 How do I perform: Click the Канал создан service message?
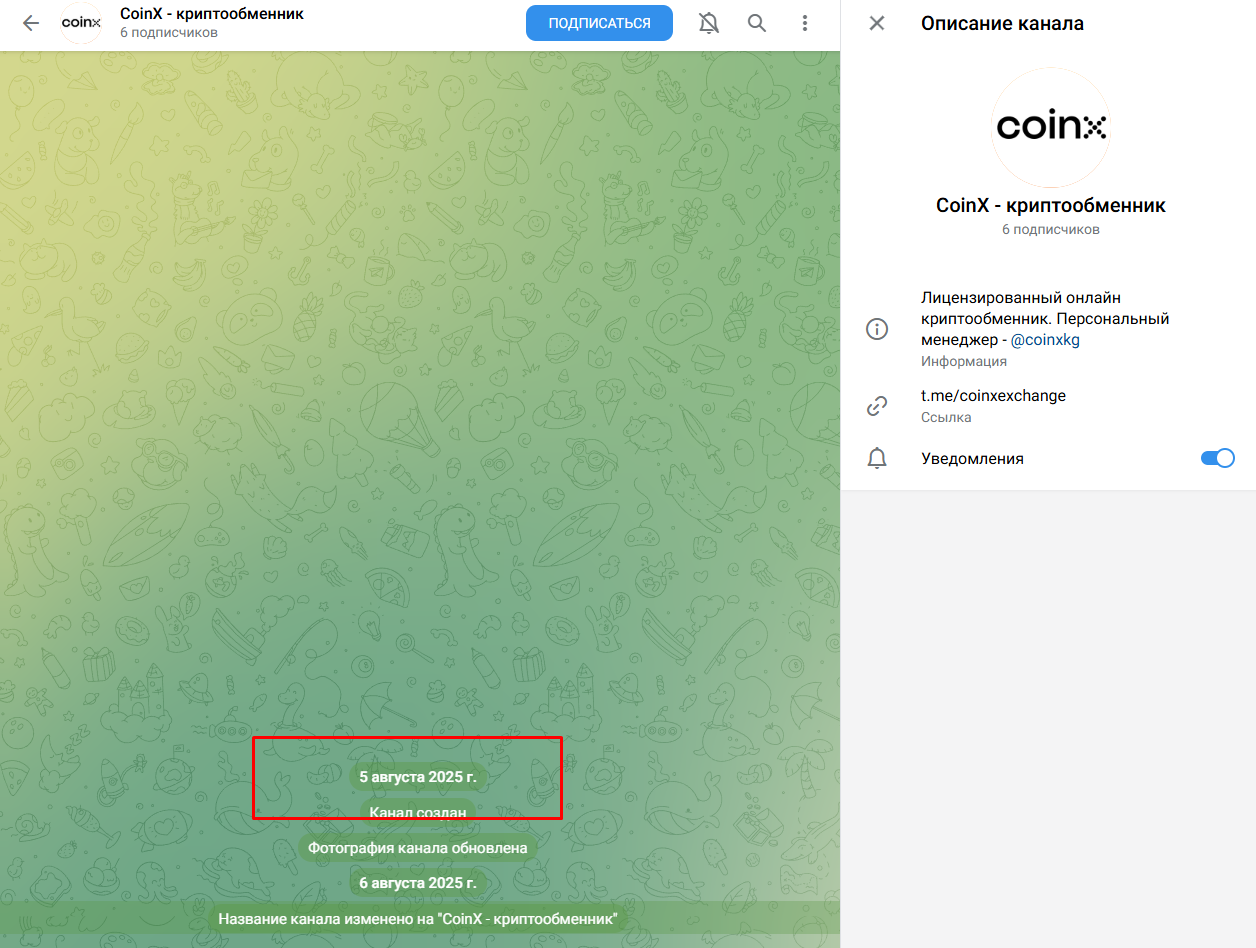[x=418, y=812]
